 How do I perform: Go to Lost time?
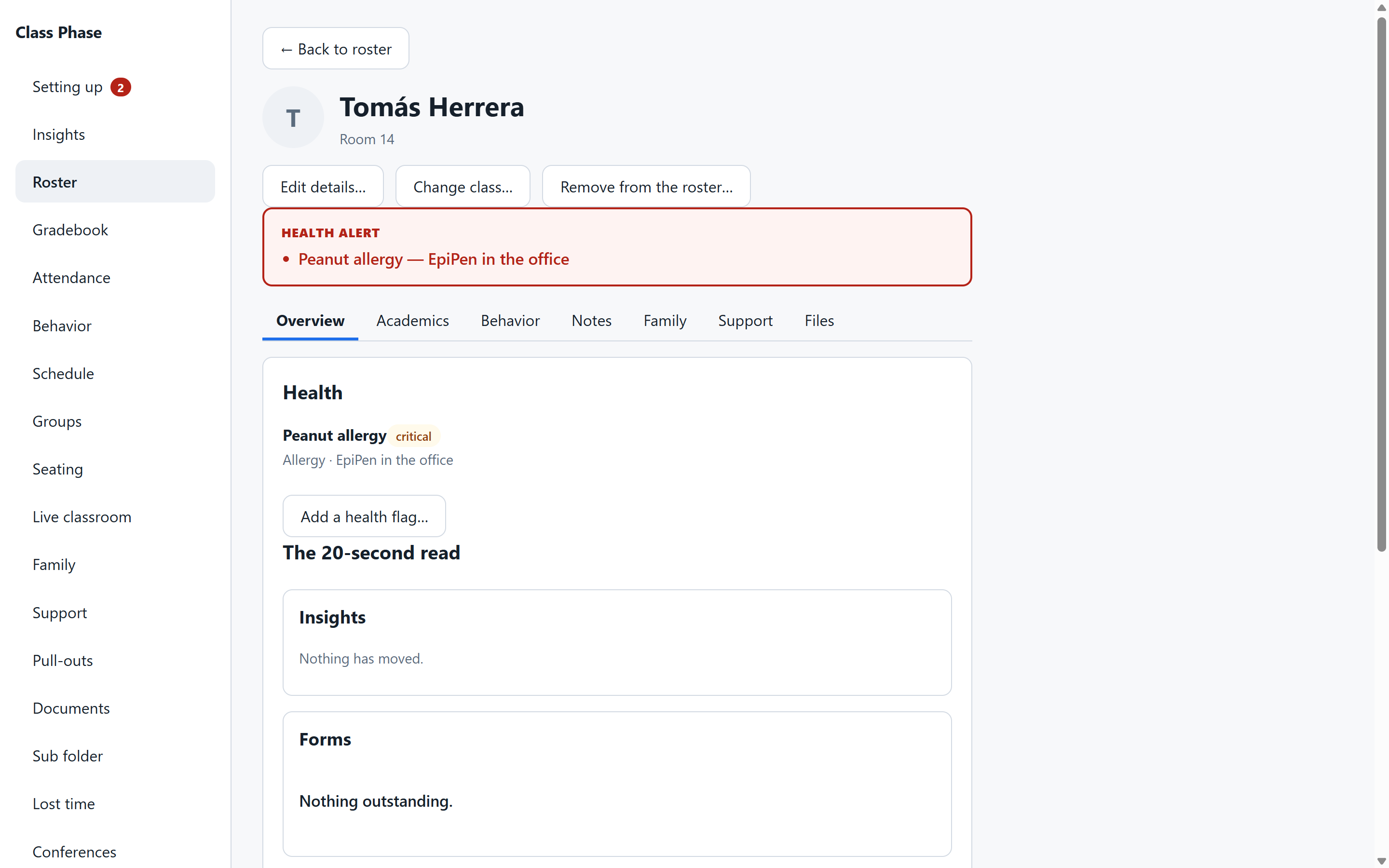pyautogui.click(x=115, y=804)
